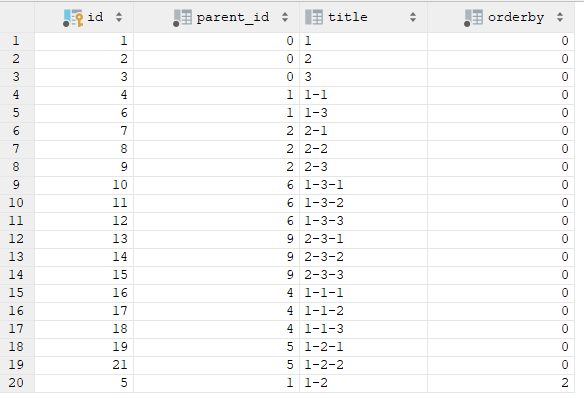The height and width of the screenshot is (398, 584).
Task: Select the id cell with value 13
Action: (84, 239)
